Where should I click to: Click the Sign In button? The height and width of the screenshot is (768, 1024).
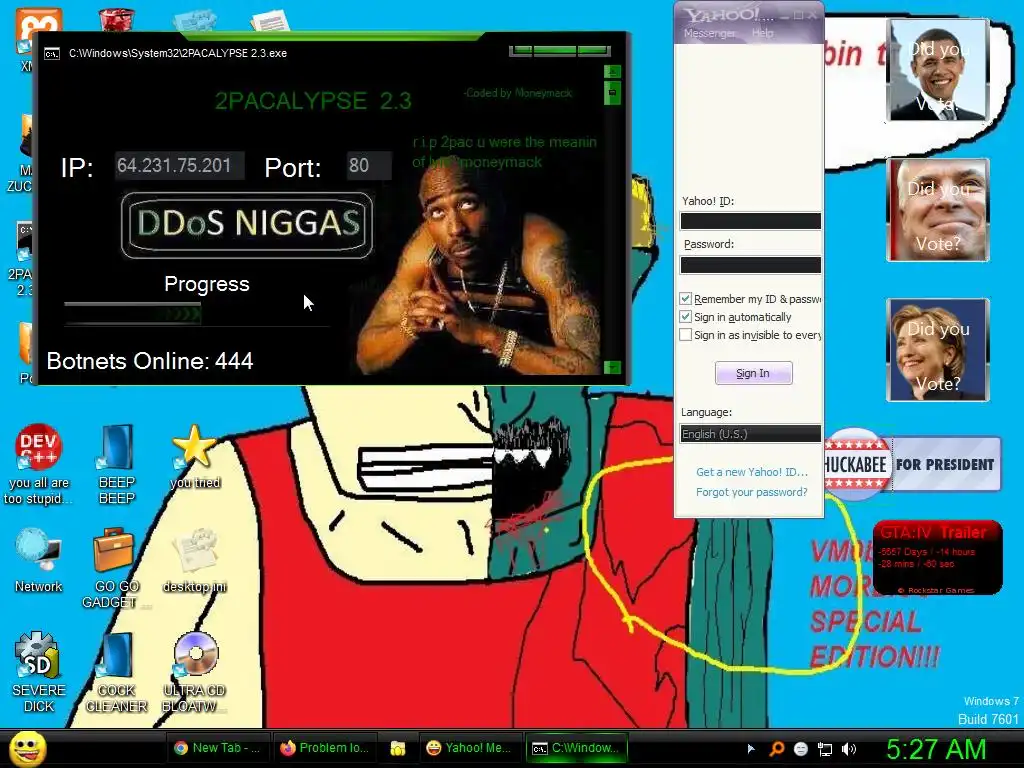click(x=754, y=373)
